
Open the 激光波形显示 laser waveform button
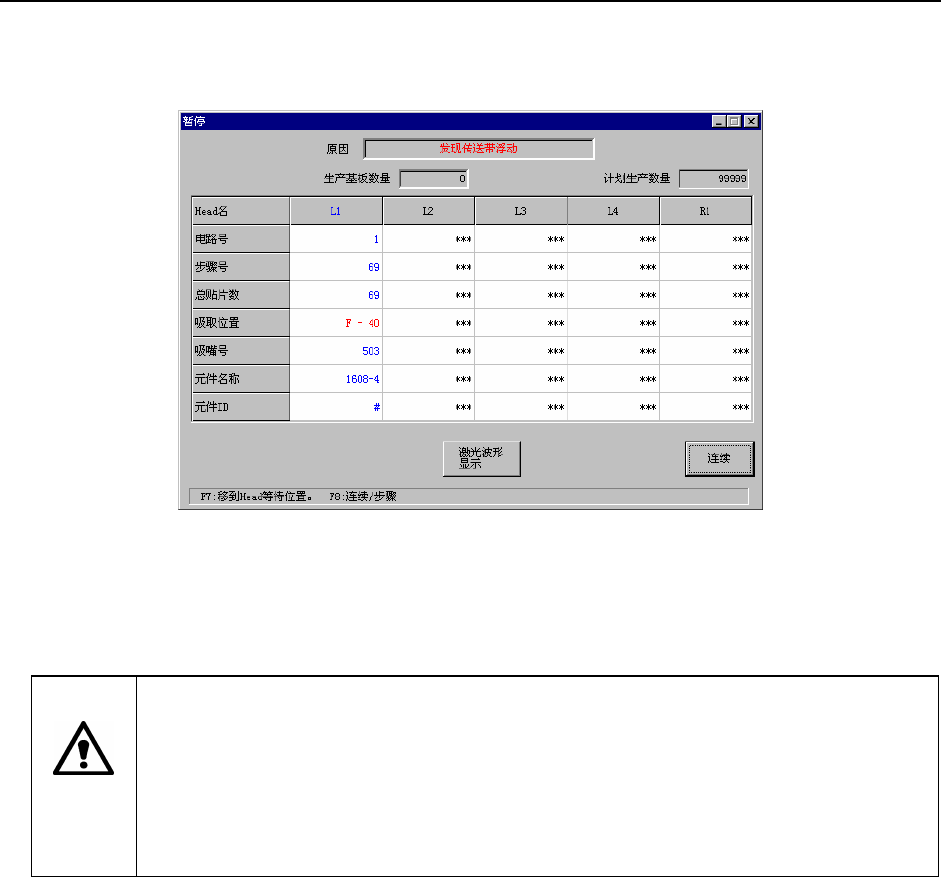pos(481,459)
